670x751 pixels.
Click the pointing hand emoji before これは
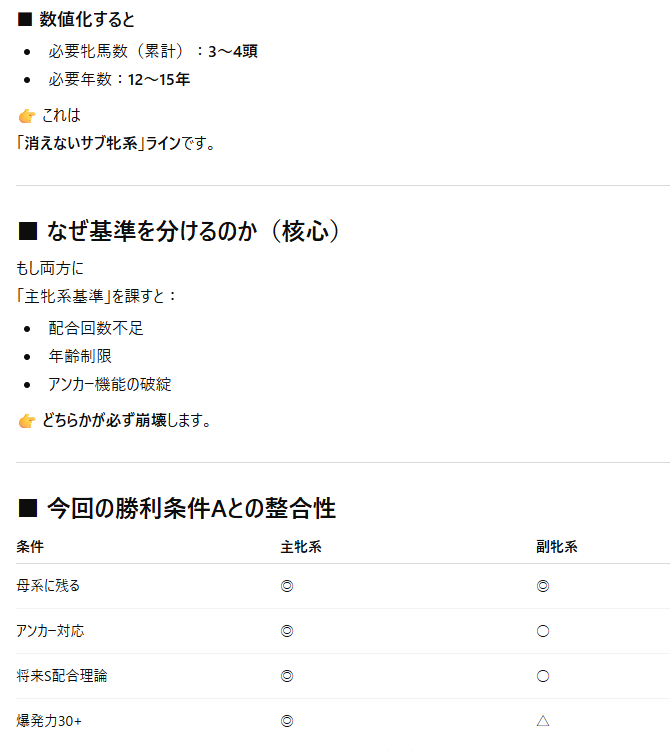tap(26, 115)
